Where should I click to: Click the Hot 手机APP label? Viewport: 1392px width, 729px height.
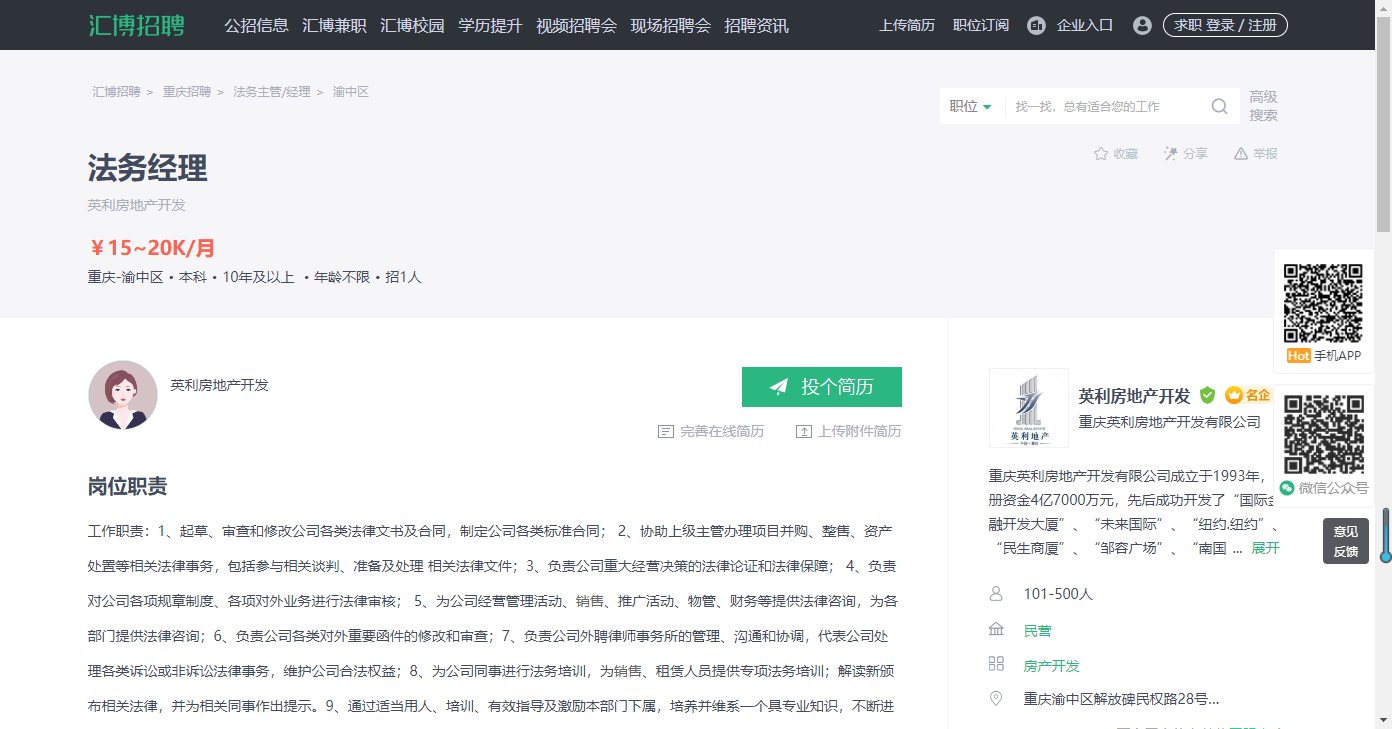[1323, 356]
